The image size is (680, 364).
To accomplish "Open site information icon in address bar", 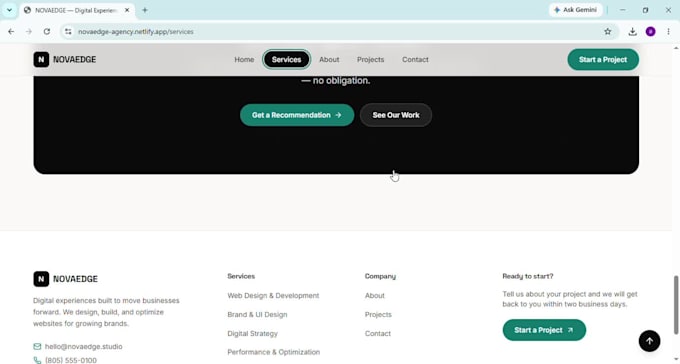I will click(68, 32).
